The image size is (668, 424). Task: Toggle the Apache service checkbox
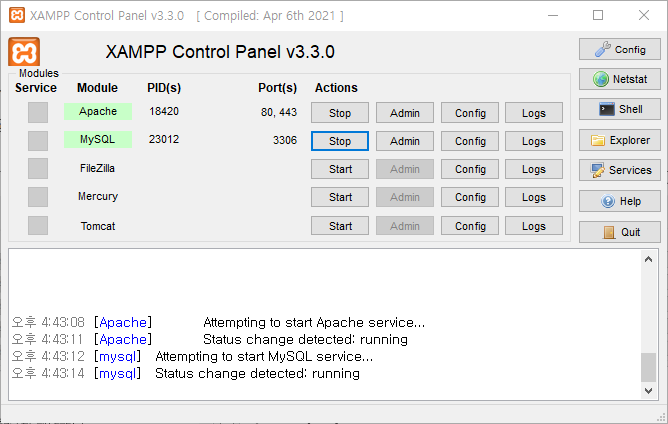38,112
